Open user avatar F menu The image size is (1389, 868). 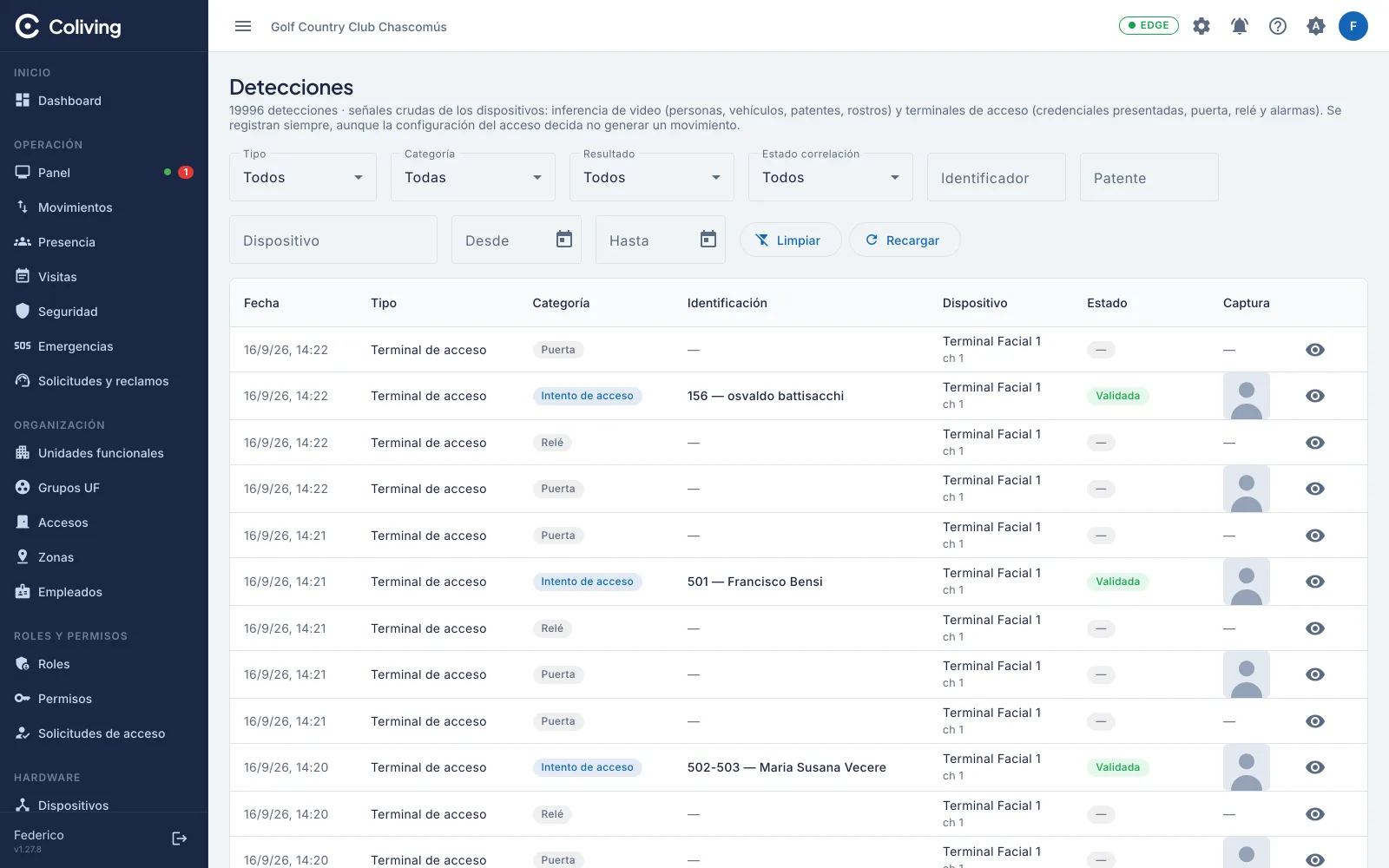pyautogui.click(x=1353, y=26)
